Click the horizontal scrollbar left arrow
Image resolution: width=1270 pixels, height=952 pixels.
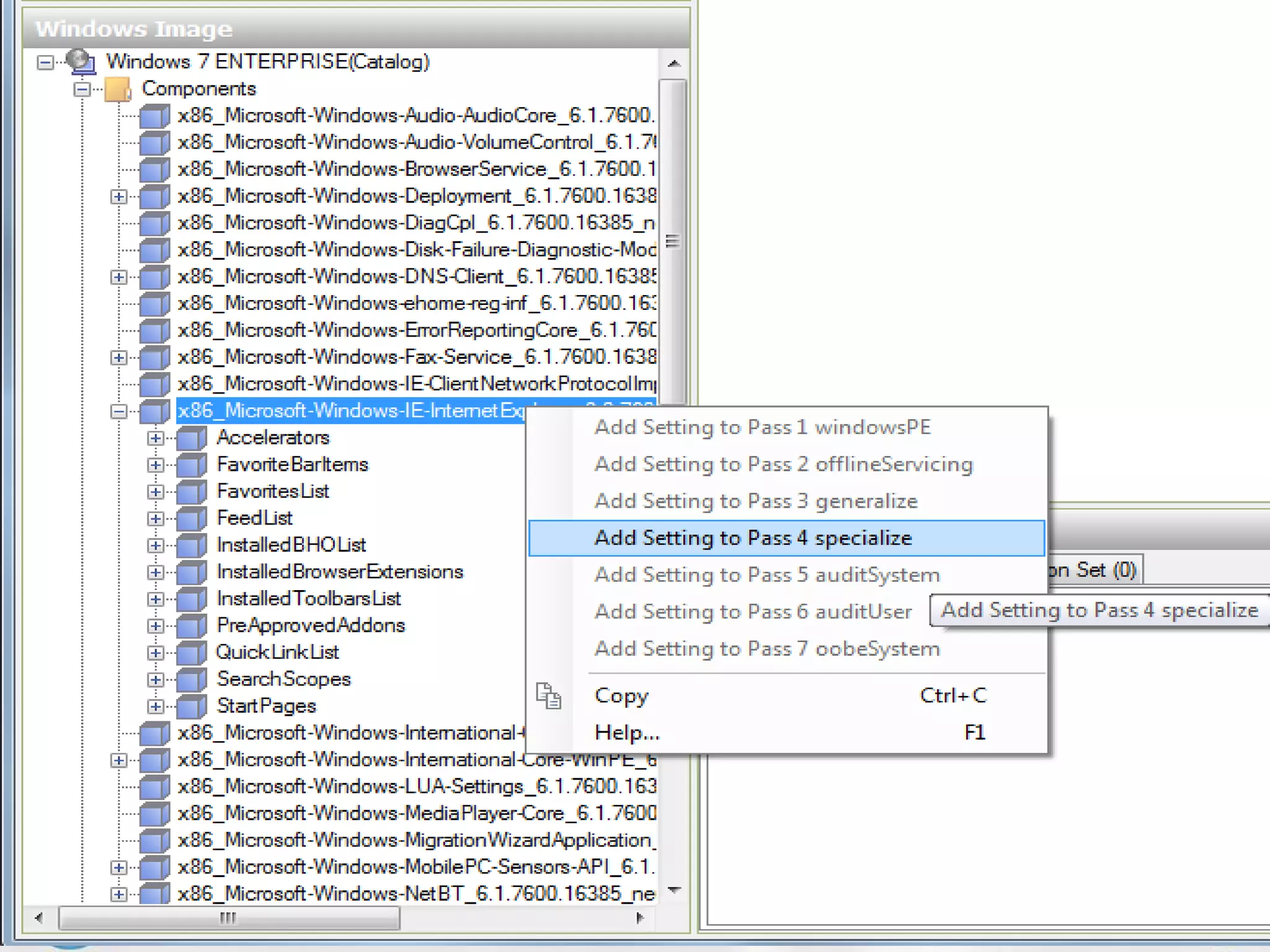pyautogui.click(x=39, y=918)
